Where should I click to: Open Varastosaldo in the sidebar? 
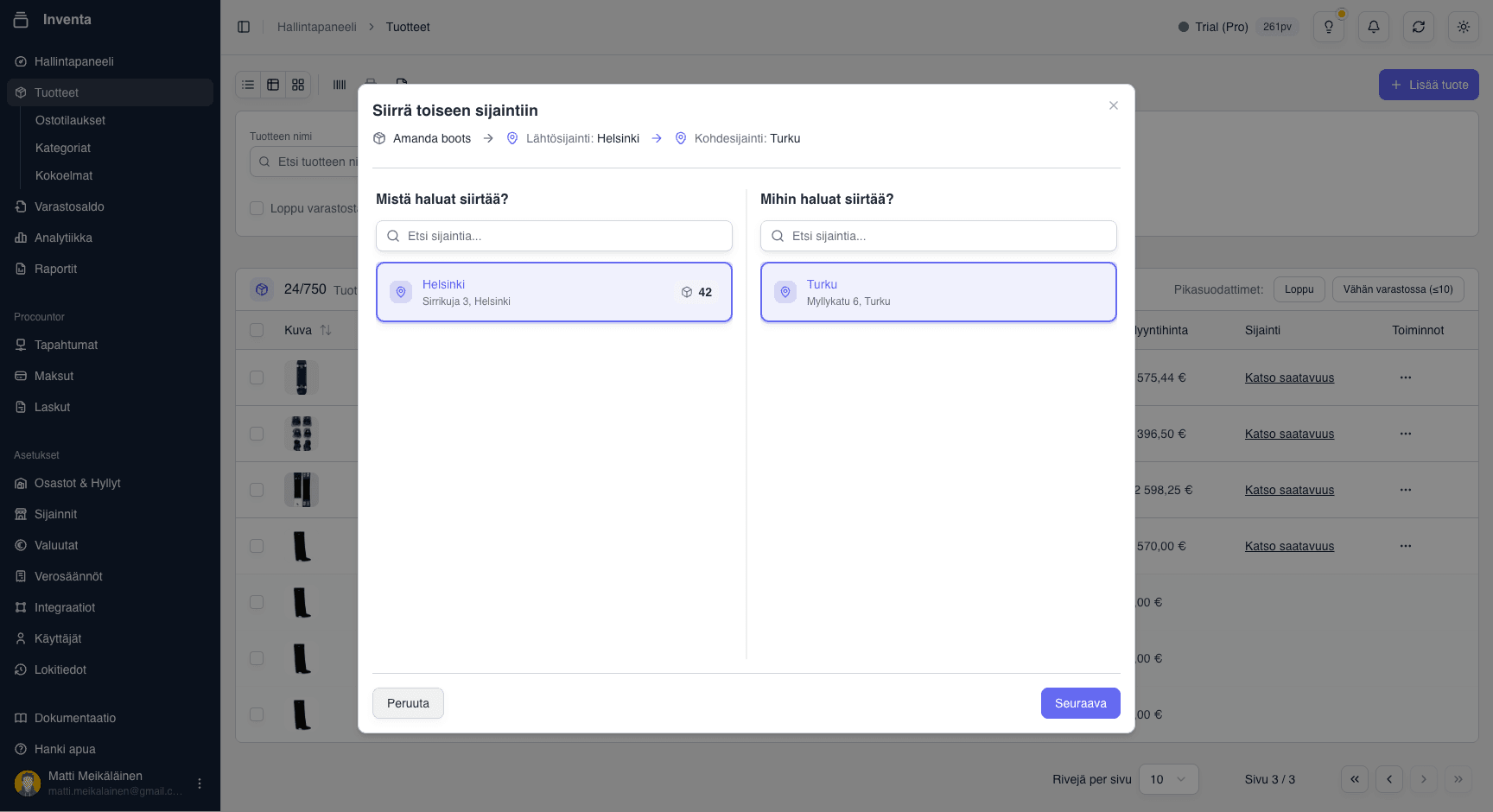[x=69, y=206]
